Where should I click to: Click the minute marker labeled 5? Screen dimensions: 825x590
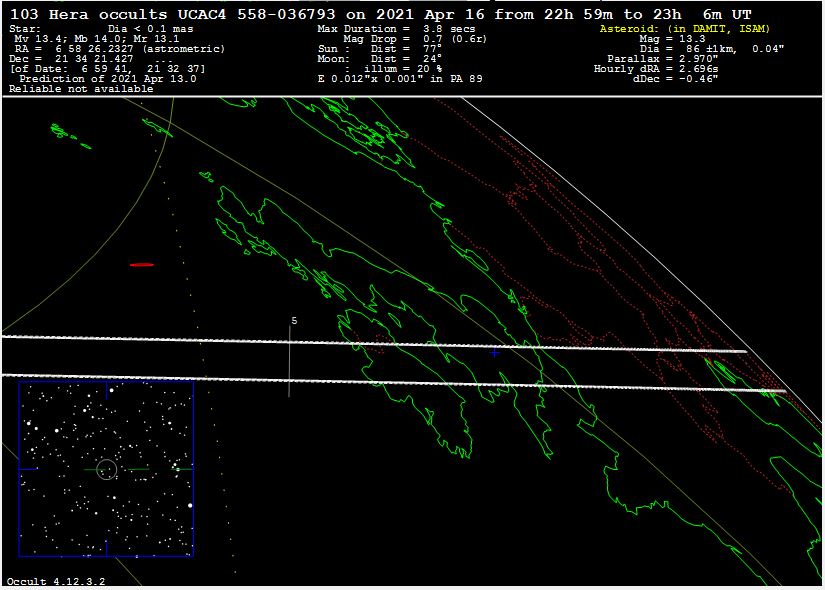point(294,321)
